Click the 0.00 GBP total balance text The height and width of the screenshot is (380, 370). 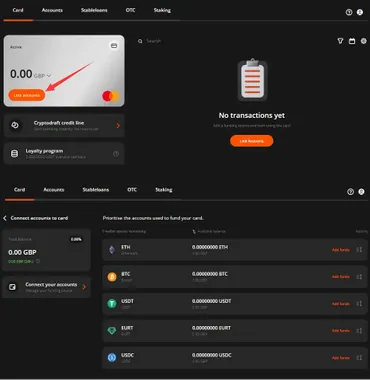click(22, 252)
